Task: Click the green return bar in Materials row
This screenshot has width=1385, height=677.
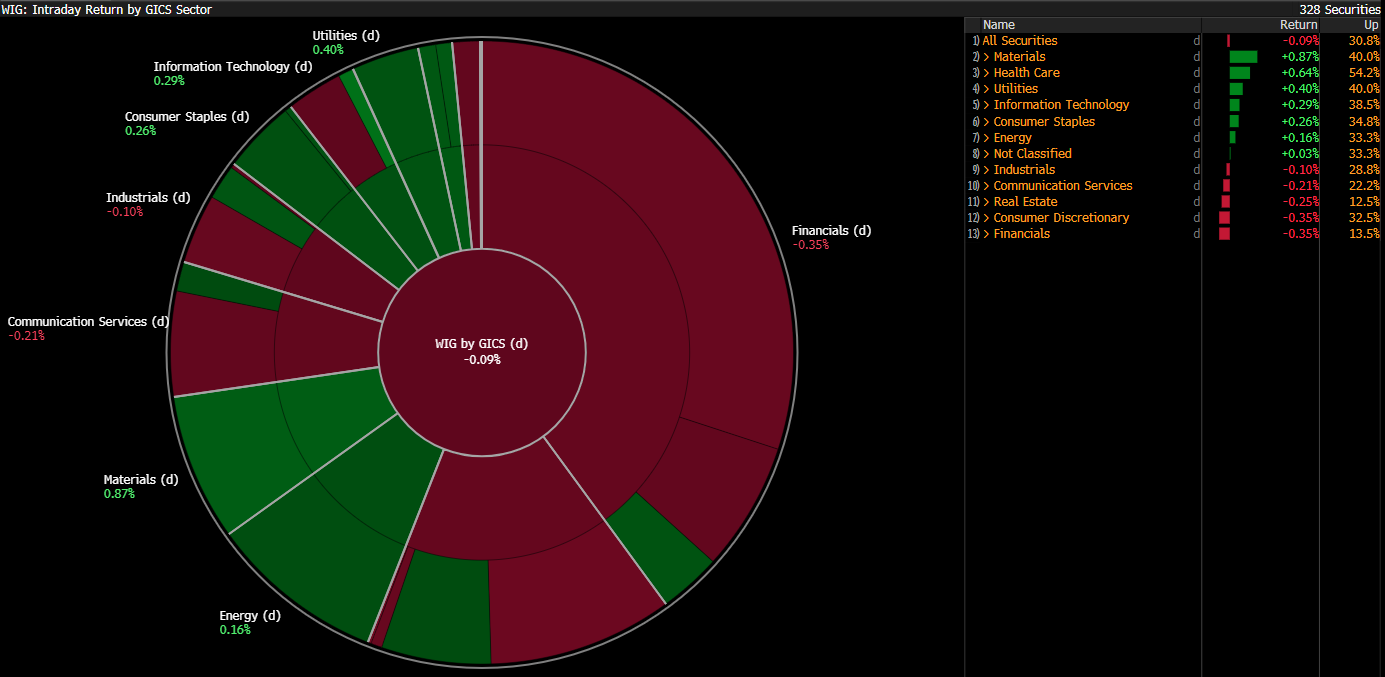Action: (1243, 57)
